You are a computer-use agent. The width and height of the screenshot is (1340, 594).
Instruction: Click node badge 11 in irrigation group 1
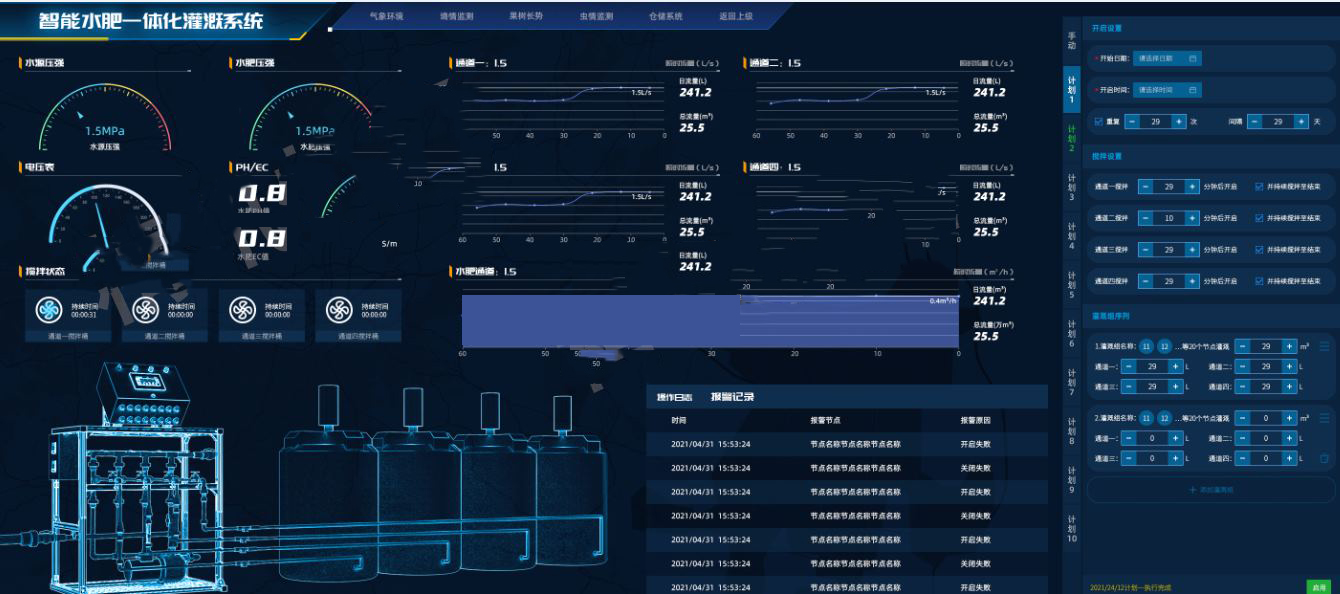point(1147,347)
